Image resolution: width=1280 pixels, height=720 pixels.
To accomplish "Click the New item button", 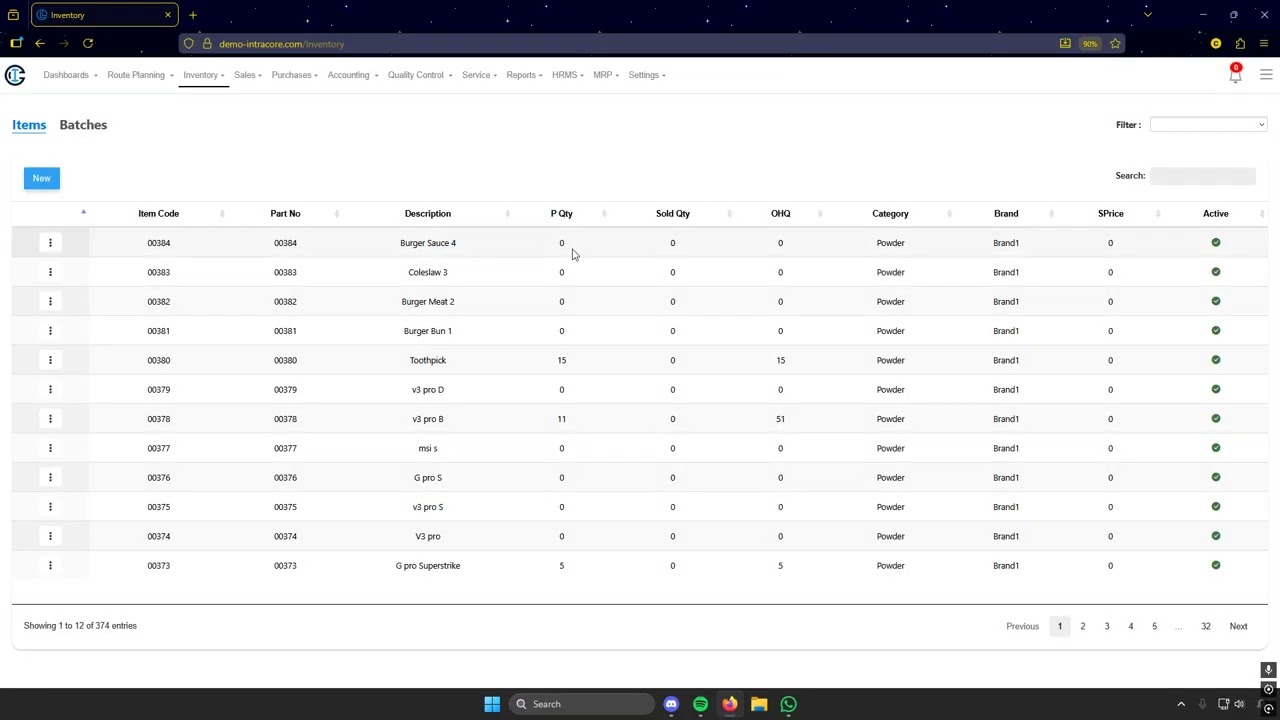I will pos(42,178).
